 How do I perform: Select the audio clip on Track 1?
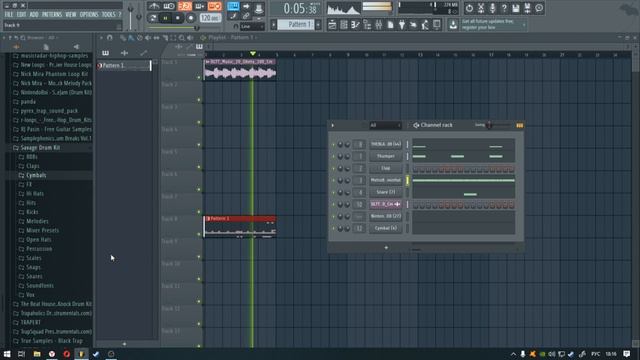[x=240, y=70]
